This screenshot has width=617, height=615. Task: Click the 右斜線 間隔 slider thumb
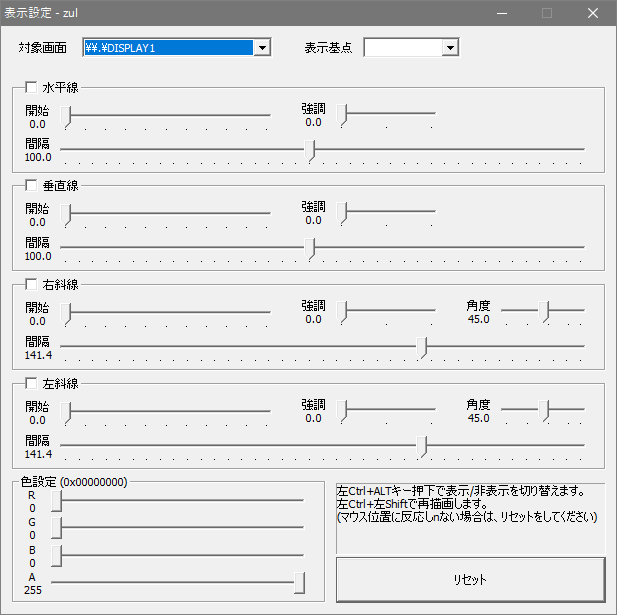424,346
